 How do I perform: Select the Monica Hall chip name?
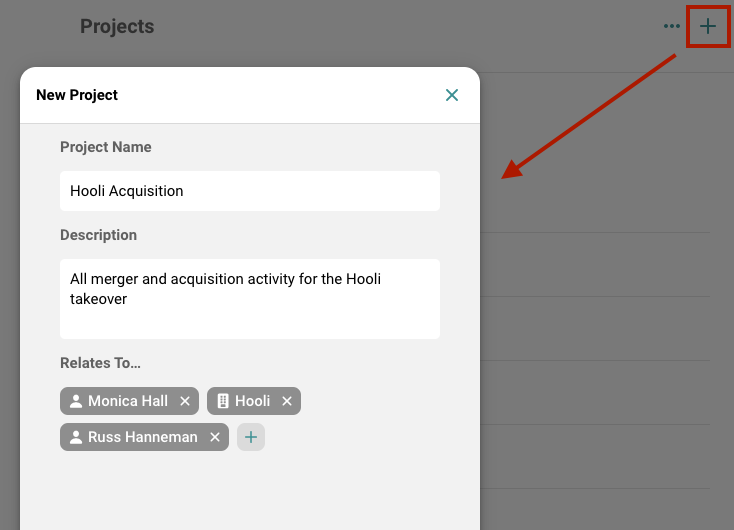click(x=128, y=401)
